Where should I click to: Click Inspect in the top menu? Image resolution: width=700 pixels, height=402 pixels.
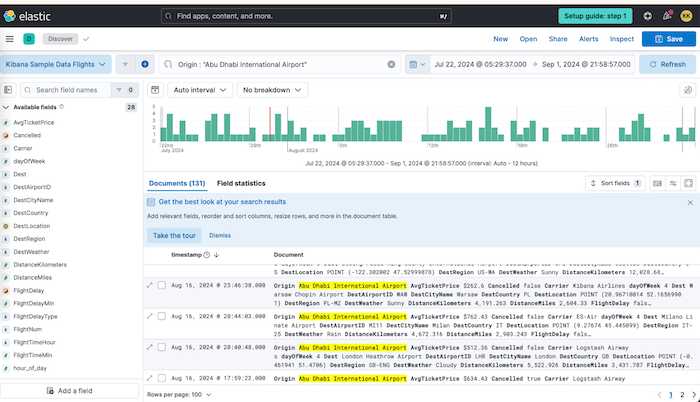(x=621, y=39)
